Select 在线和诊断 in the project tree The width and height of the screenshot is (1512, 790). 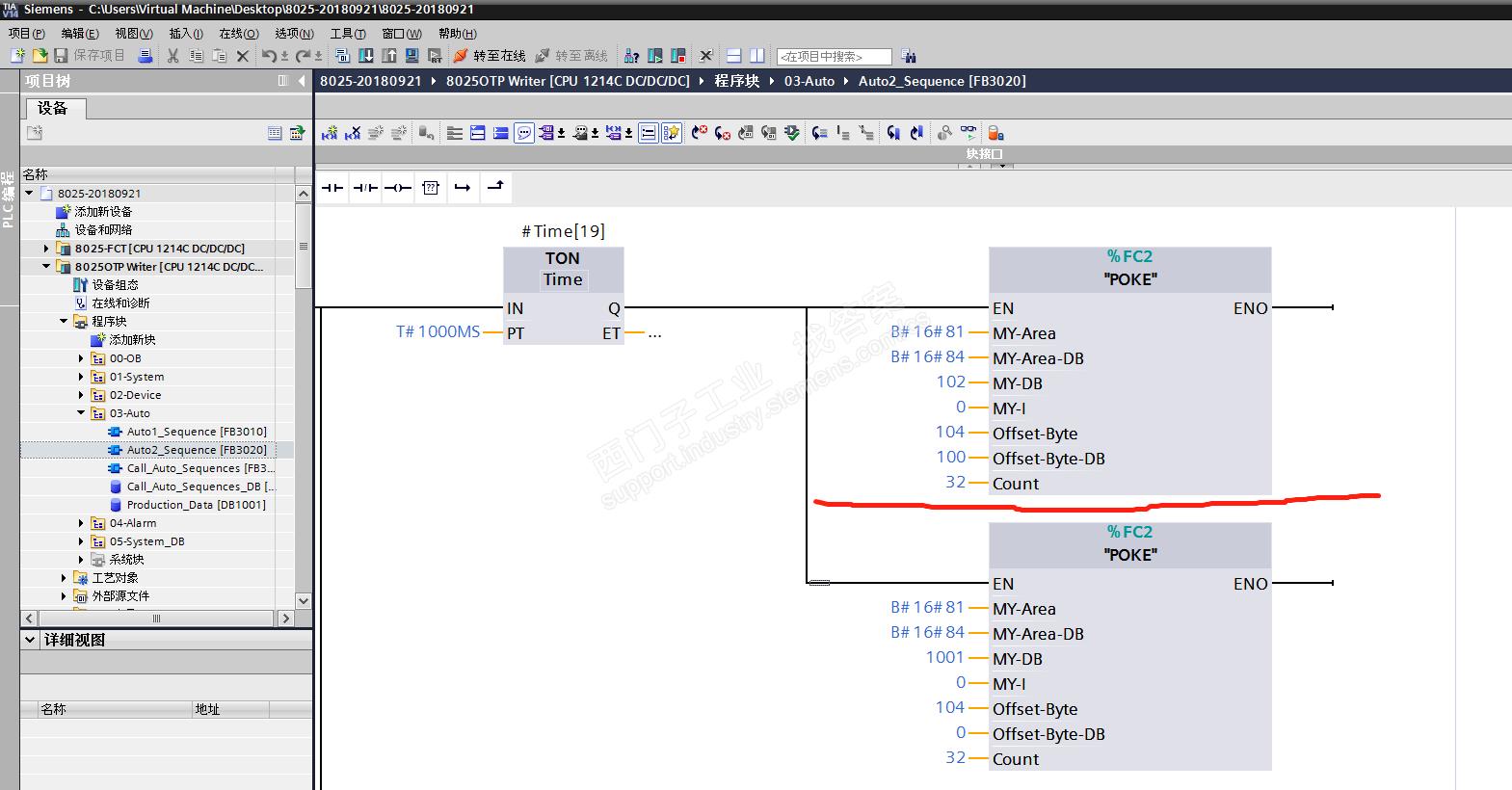[120, 303]
